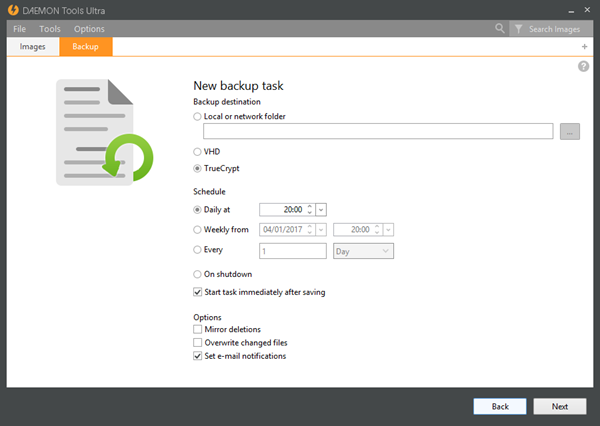Screen dimensions: 600x426
Task: Uncheck Start task immediately after saving
Action: click(x=197, y=292)
